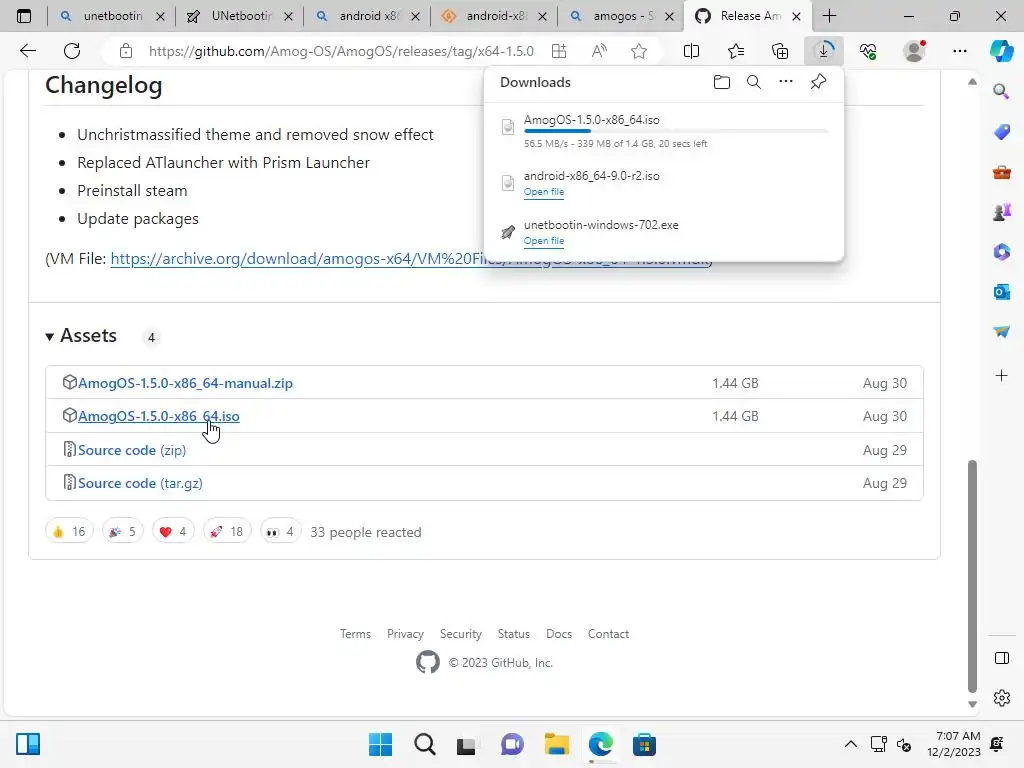Add party popper reaction with 5
This screenshot has height=768, width=1024.
123,532
